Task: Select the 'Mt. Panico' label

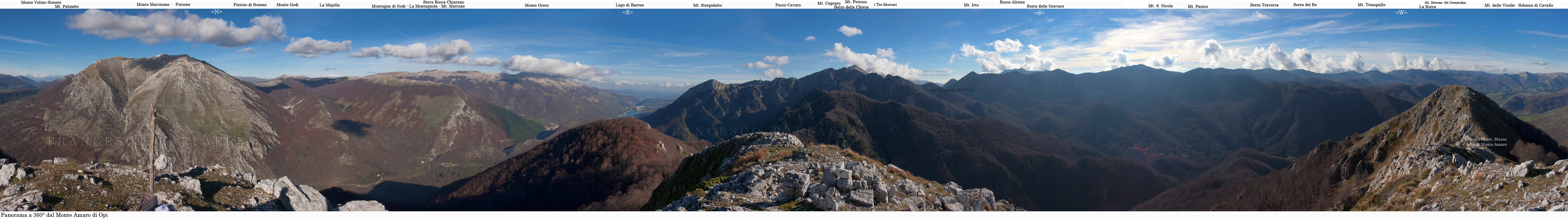Action: [1198, 6]
